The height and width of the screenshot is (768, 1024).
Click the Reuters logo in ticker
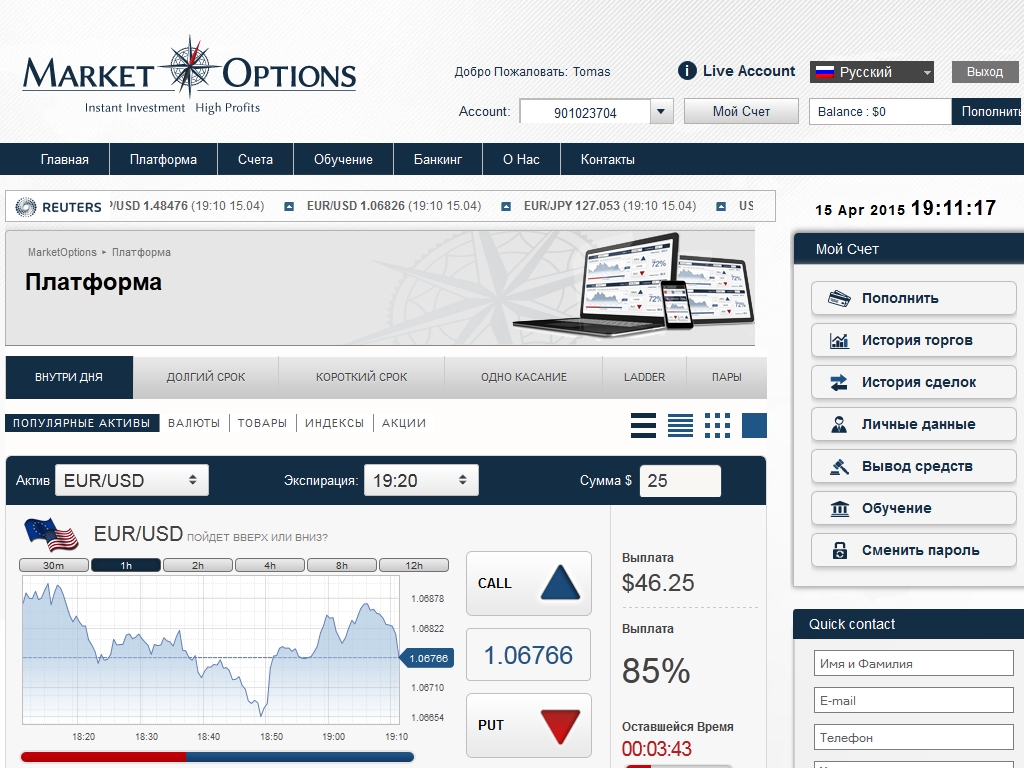(x=59, y=207)
